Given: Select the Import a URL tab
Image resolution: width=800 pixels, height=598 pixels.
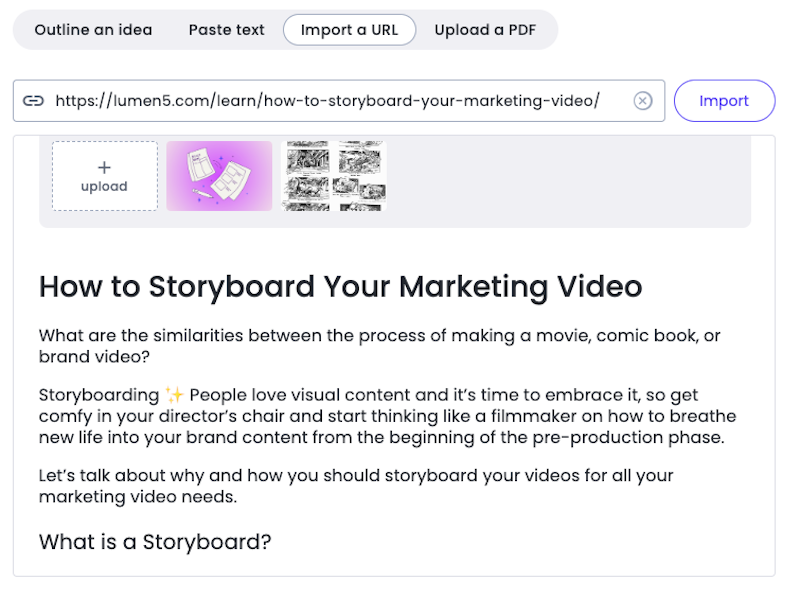Looking at the screenshot, I should 349,30.
